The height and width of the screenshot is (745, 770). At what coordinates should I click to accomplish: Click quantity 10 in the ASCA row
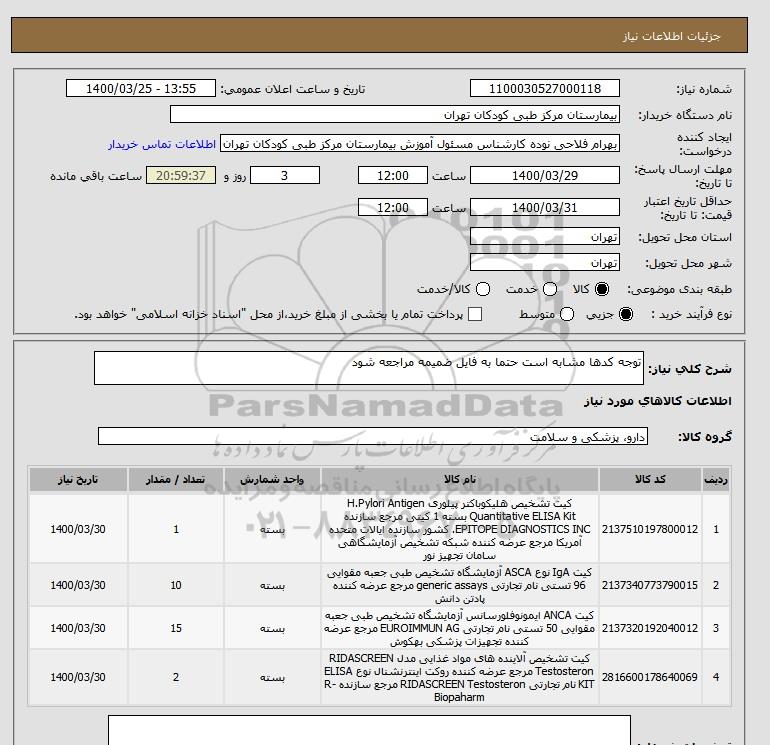pos(176,585)
